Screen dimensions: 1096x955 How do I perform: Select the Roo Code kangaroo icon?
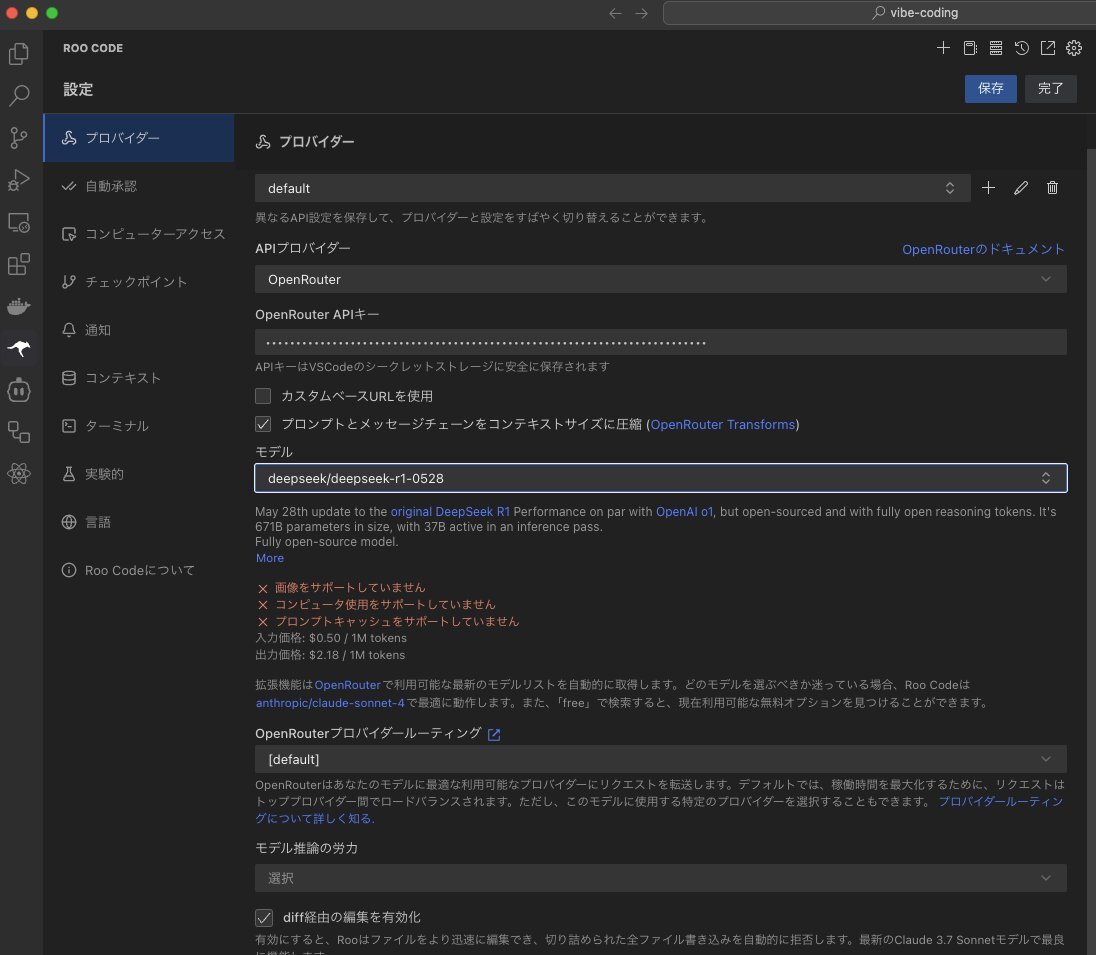[19, 347]
